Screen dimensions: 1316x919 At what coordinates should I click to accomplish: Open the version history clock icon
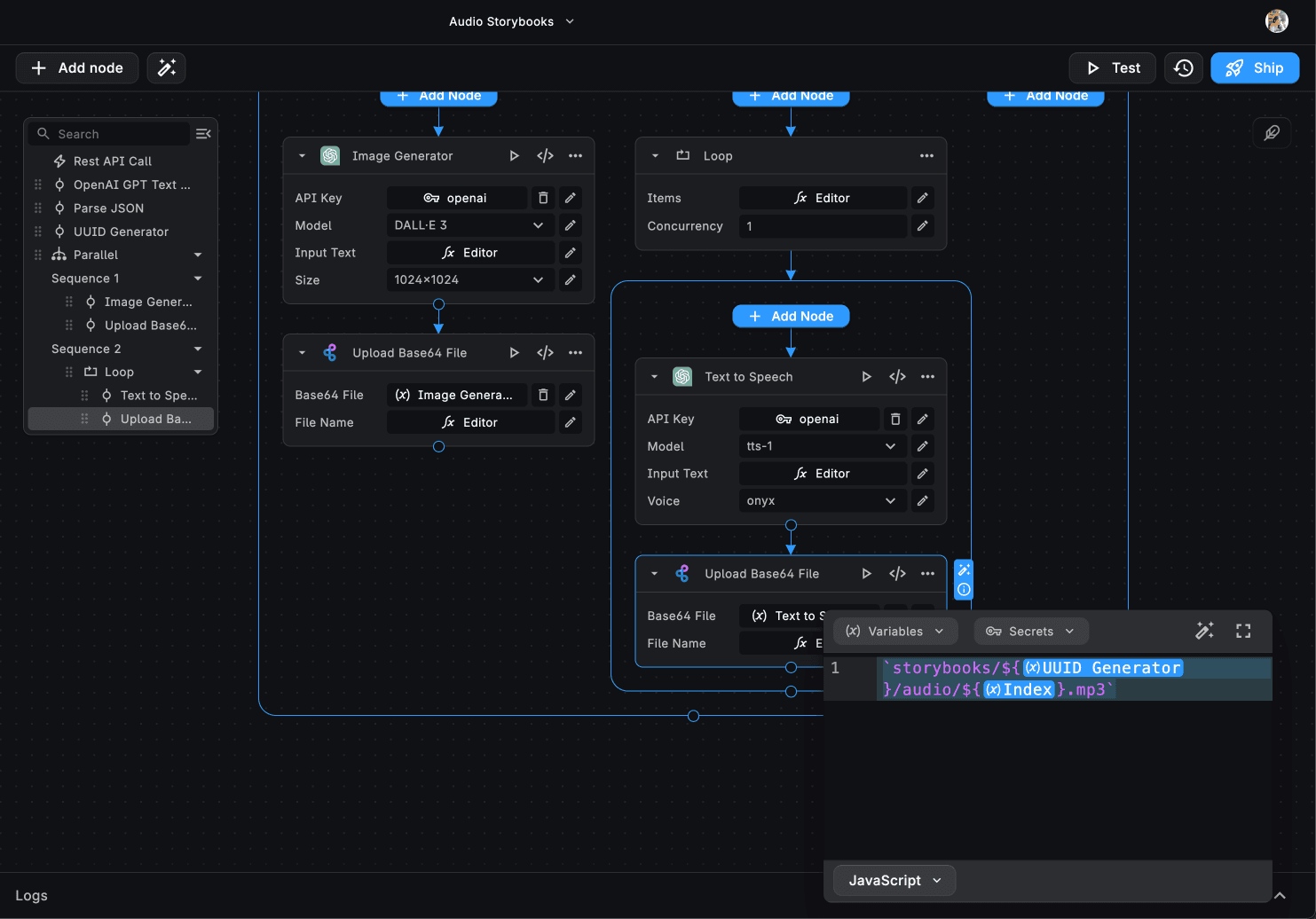(x=1184, y=68)
